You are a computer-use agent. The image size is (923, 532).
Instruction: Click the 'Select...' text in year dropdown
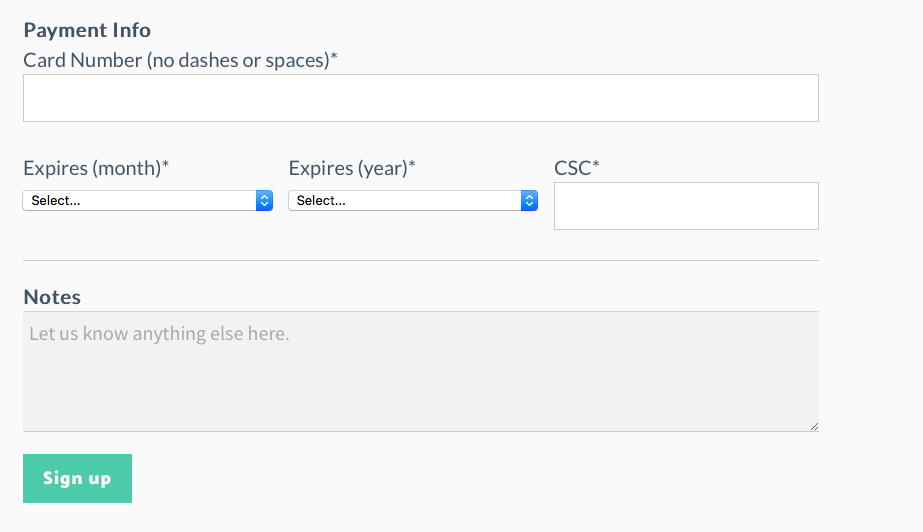coord(321,201)
